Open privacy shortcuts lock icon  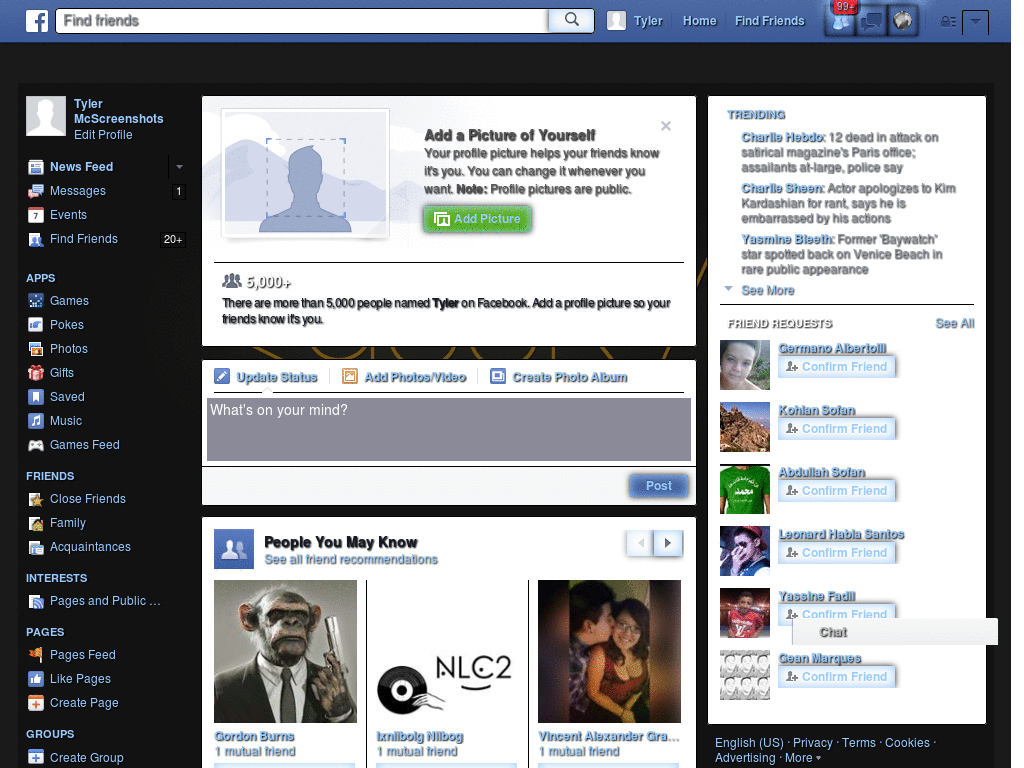948,22
